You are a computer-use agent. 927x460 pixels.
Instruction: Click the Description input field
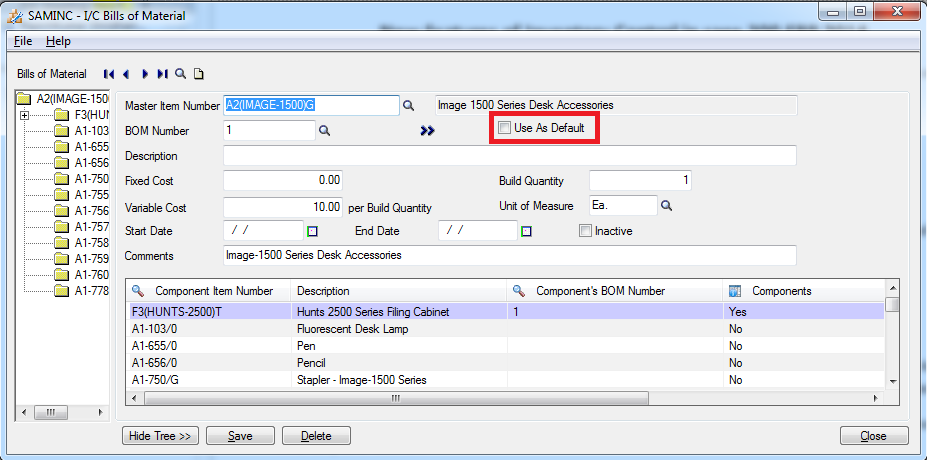pyautogui.click(x=510, y=156)
